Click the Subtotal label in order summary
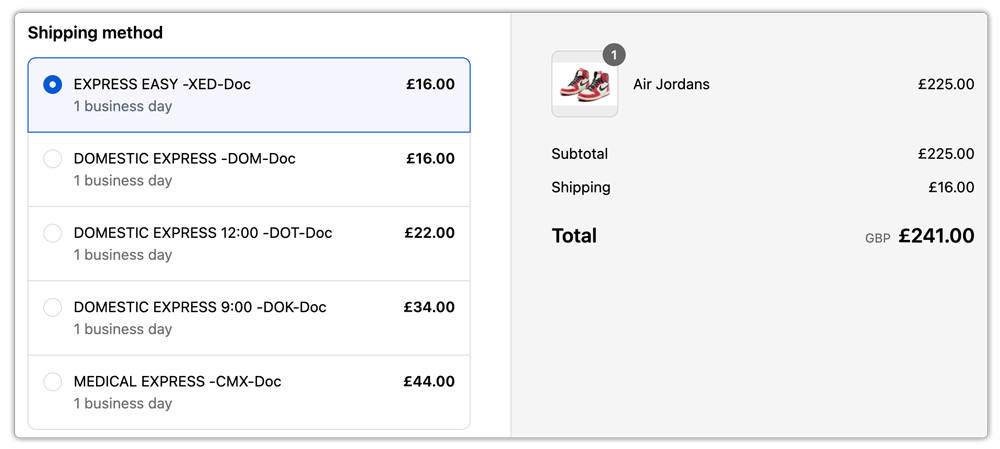The image size is (1000, 449). pos(579,154)
